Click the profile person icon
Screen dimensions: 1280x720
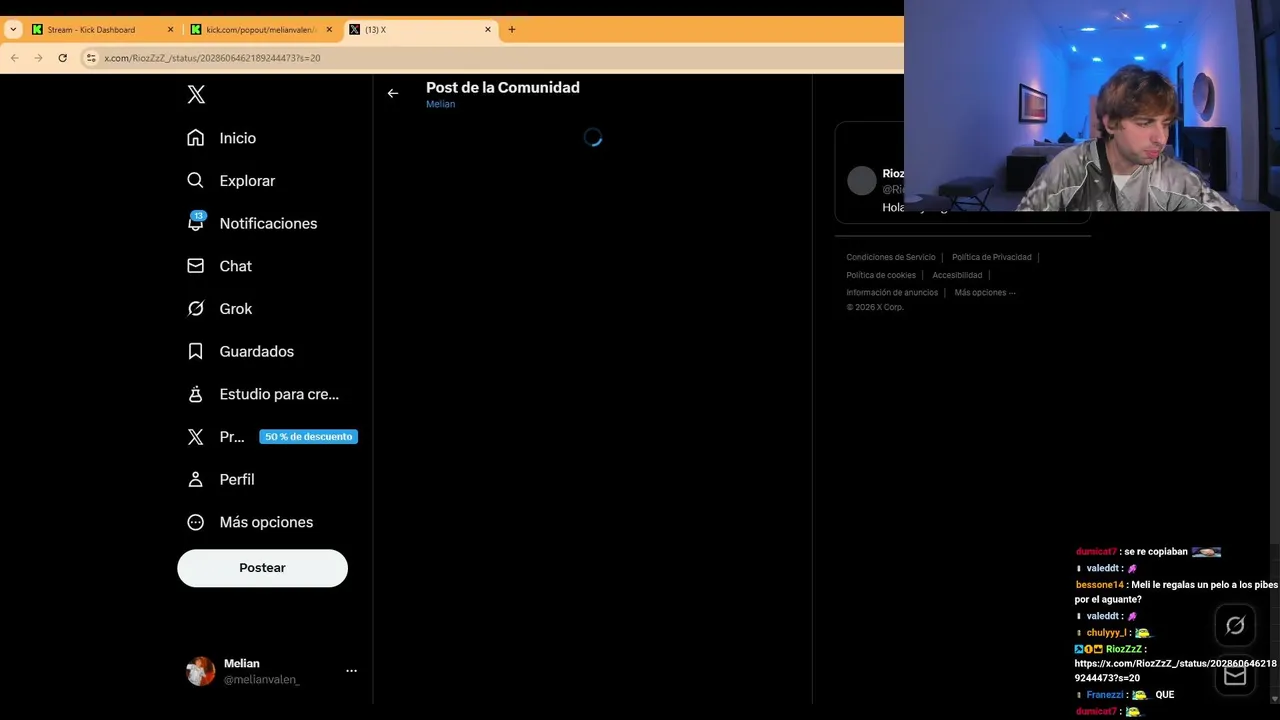coord(196,479)
